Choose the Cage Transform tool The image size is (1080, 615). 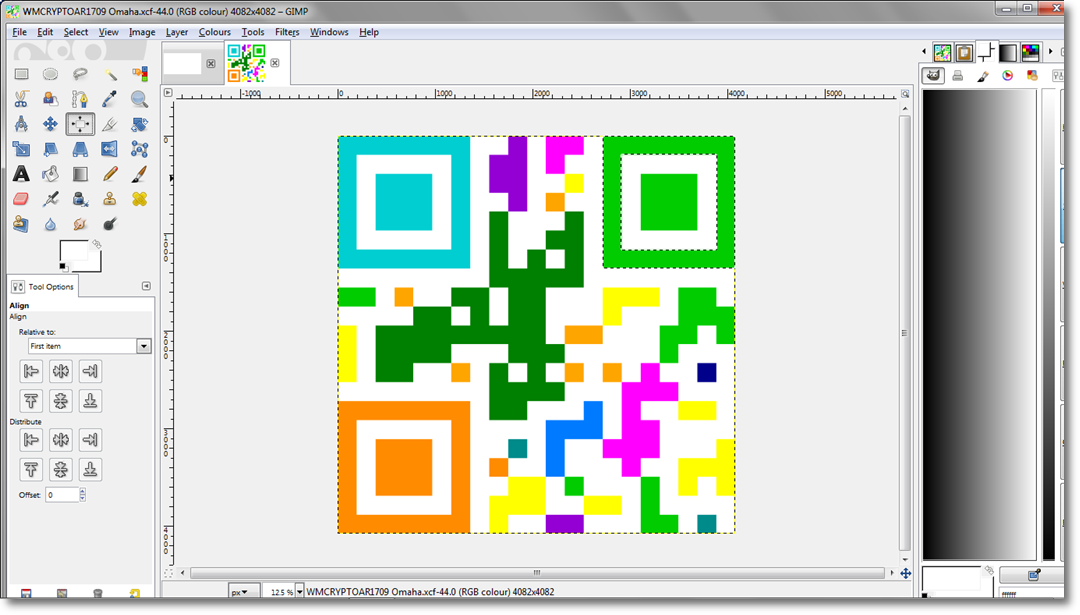pyautogui.click(x=139, y=149)
